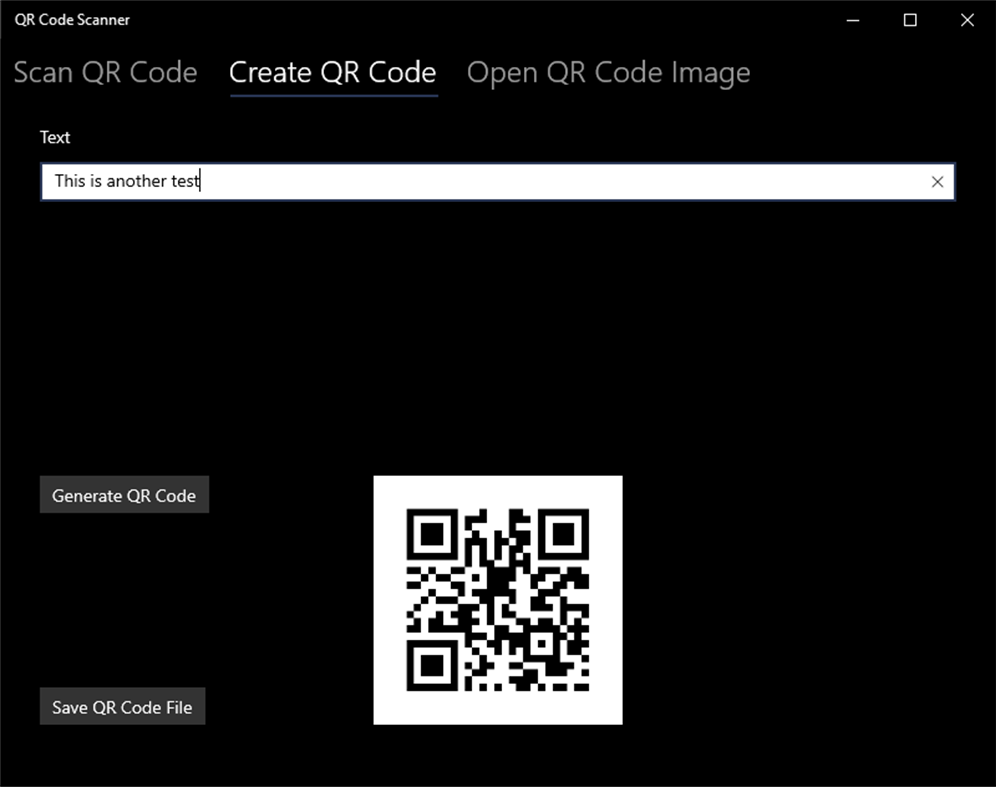Click the generated QR code image
996x787 pixels.
(x=497, y=598)
